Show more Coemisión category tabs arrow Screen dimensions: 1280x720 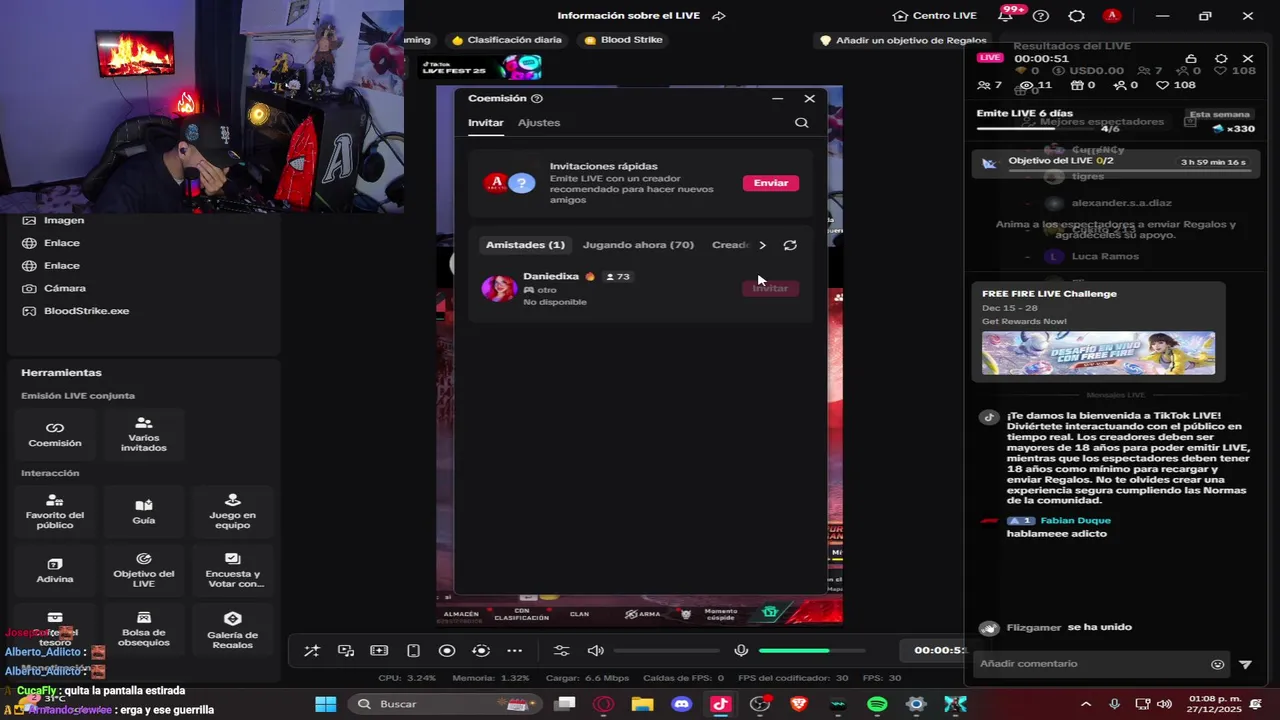pyautogui.click(x=762, y=245)
